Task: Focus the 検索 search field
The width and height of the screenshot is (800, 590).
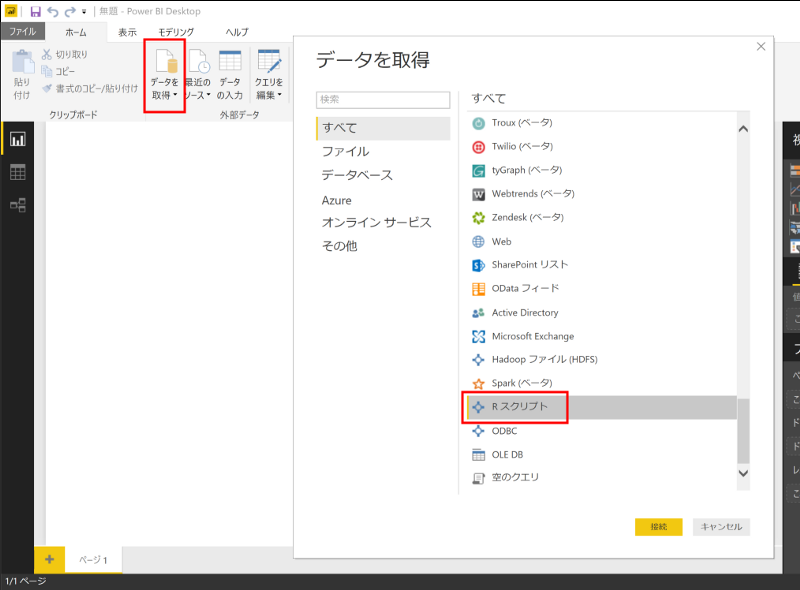Action: tap(383, 100)
